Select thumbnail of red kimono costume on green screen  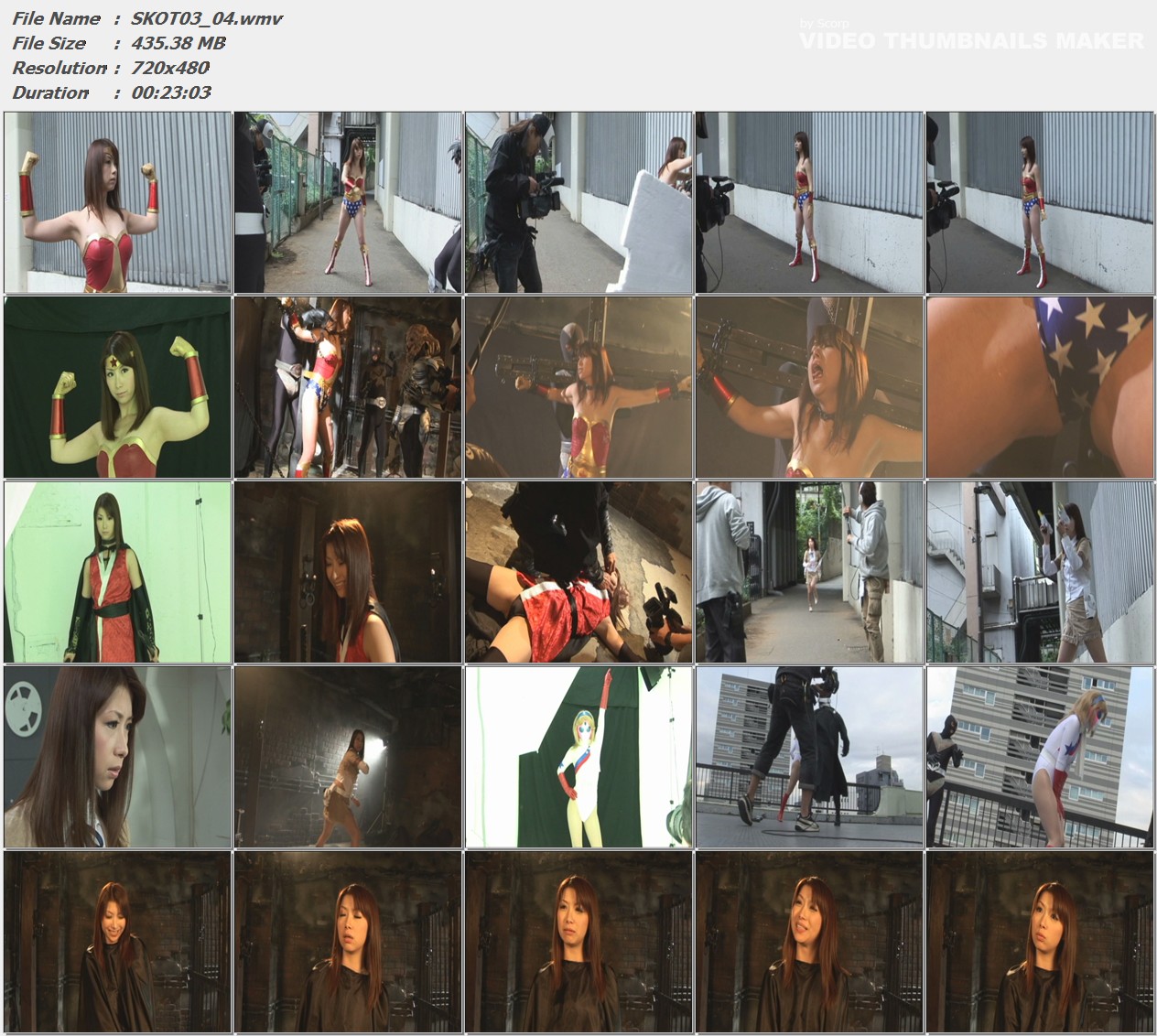[118, 572]
